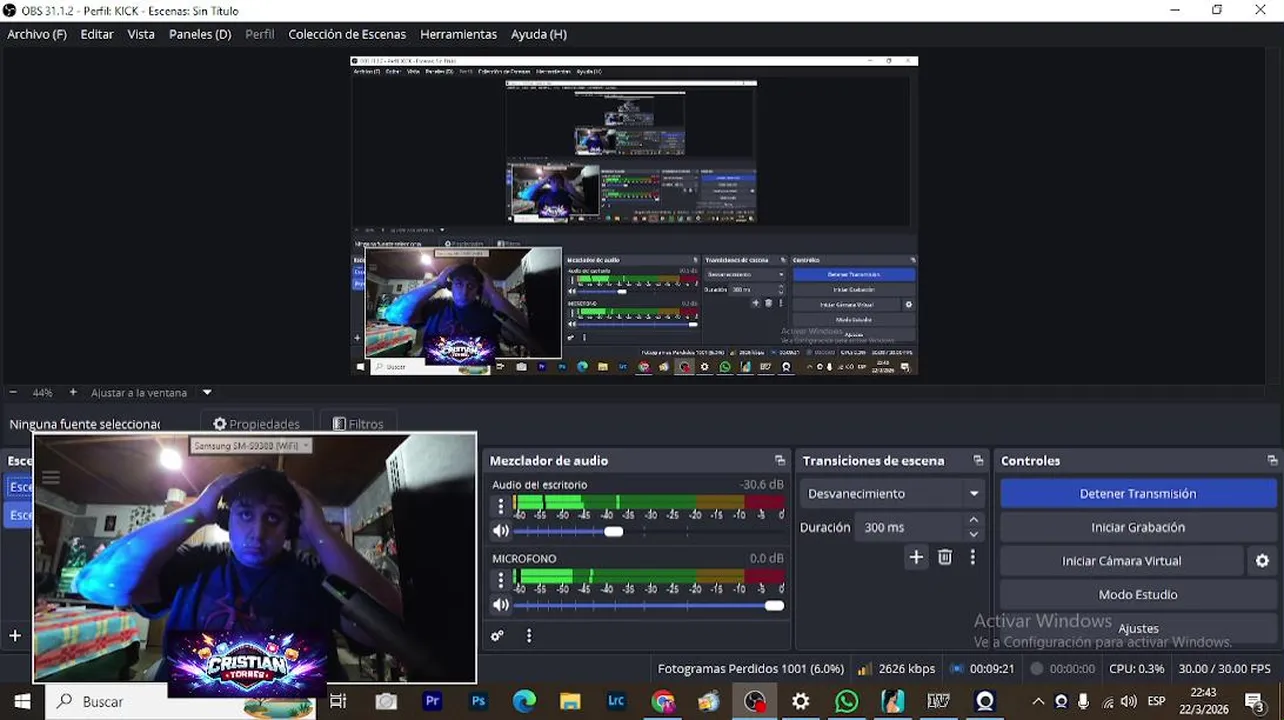
Task: Delete the transition with trash icon
Action: [945, 558]
